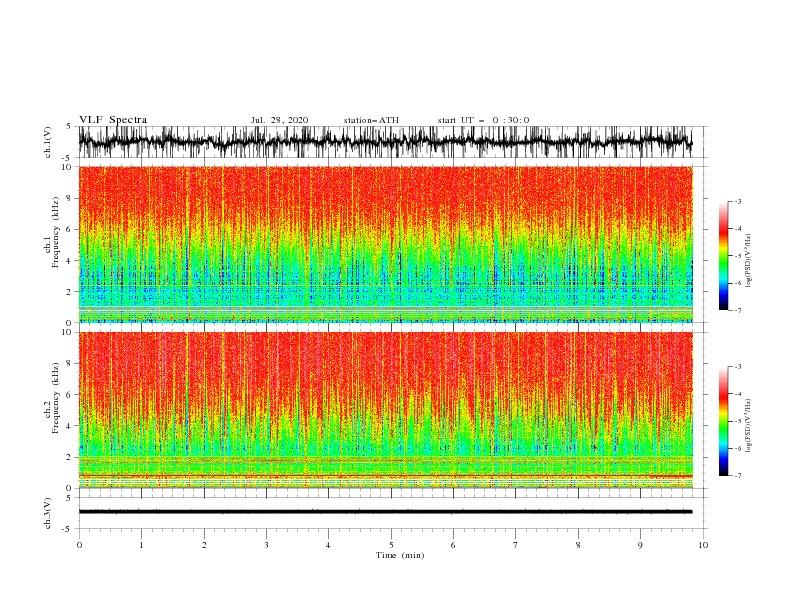This screenshot has width=792, height=612.
Task: Click time axis tick label "9"
Action: (x=640, y=545)
